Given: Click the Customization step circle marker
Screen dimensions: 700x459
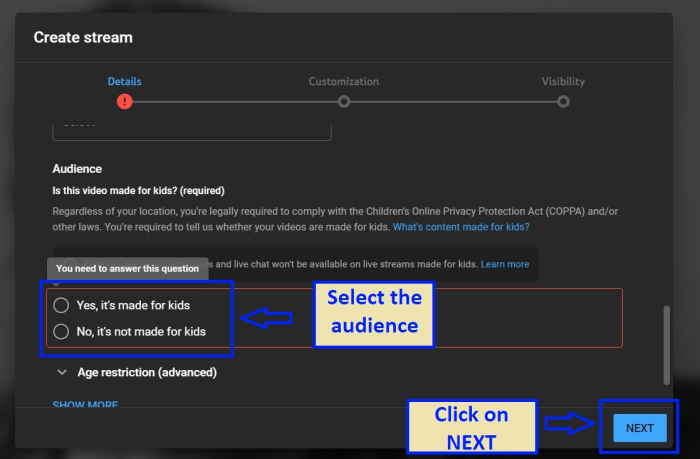Looking at the screenshot, I should point(344,102).
